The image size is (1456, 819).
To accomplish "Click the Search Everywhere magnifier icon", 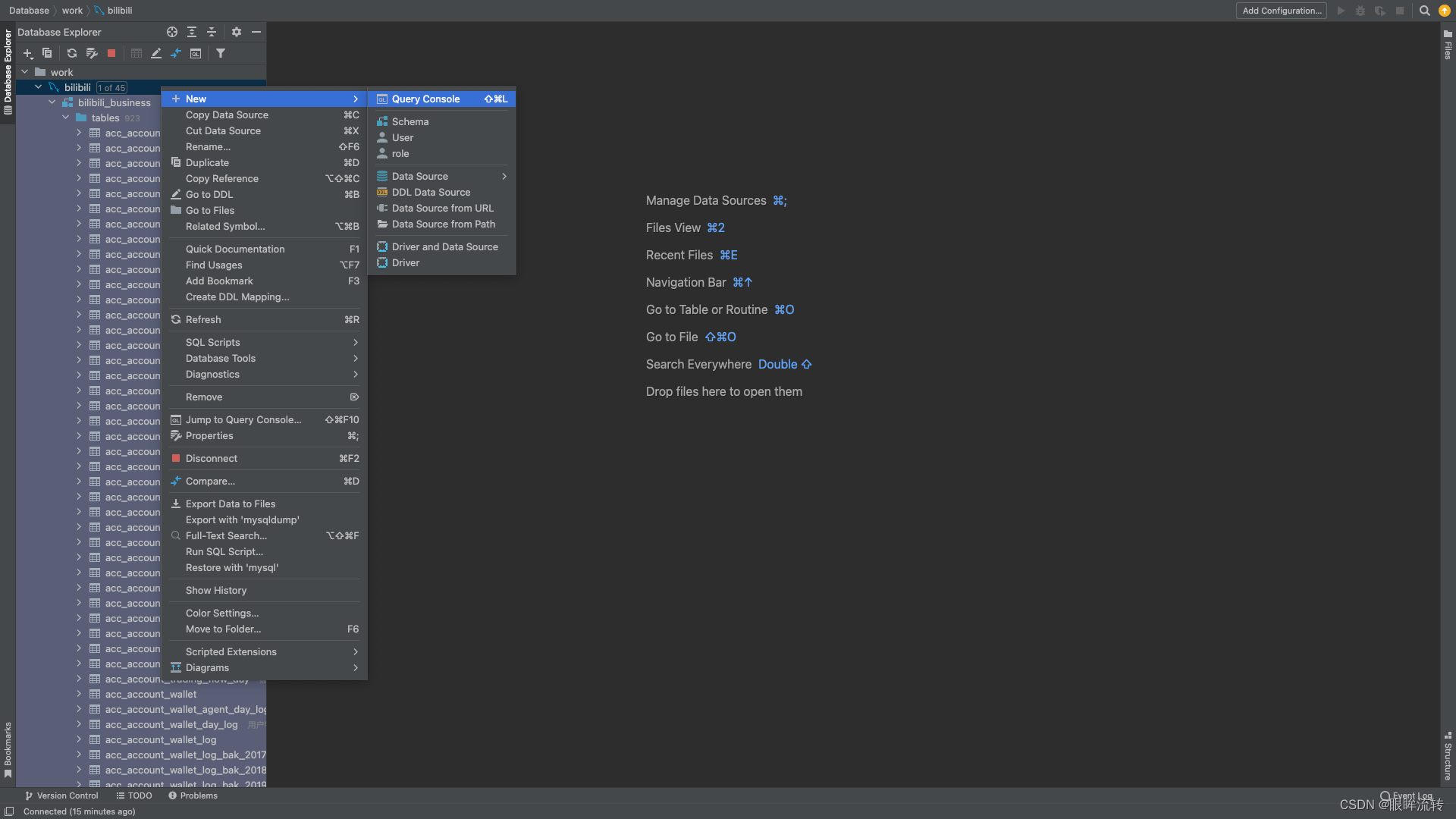I will click(1425, 11).
